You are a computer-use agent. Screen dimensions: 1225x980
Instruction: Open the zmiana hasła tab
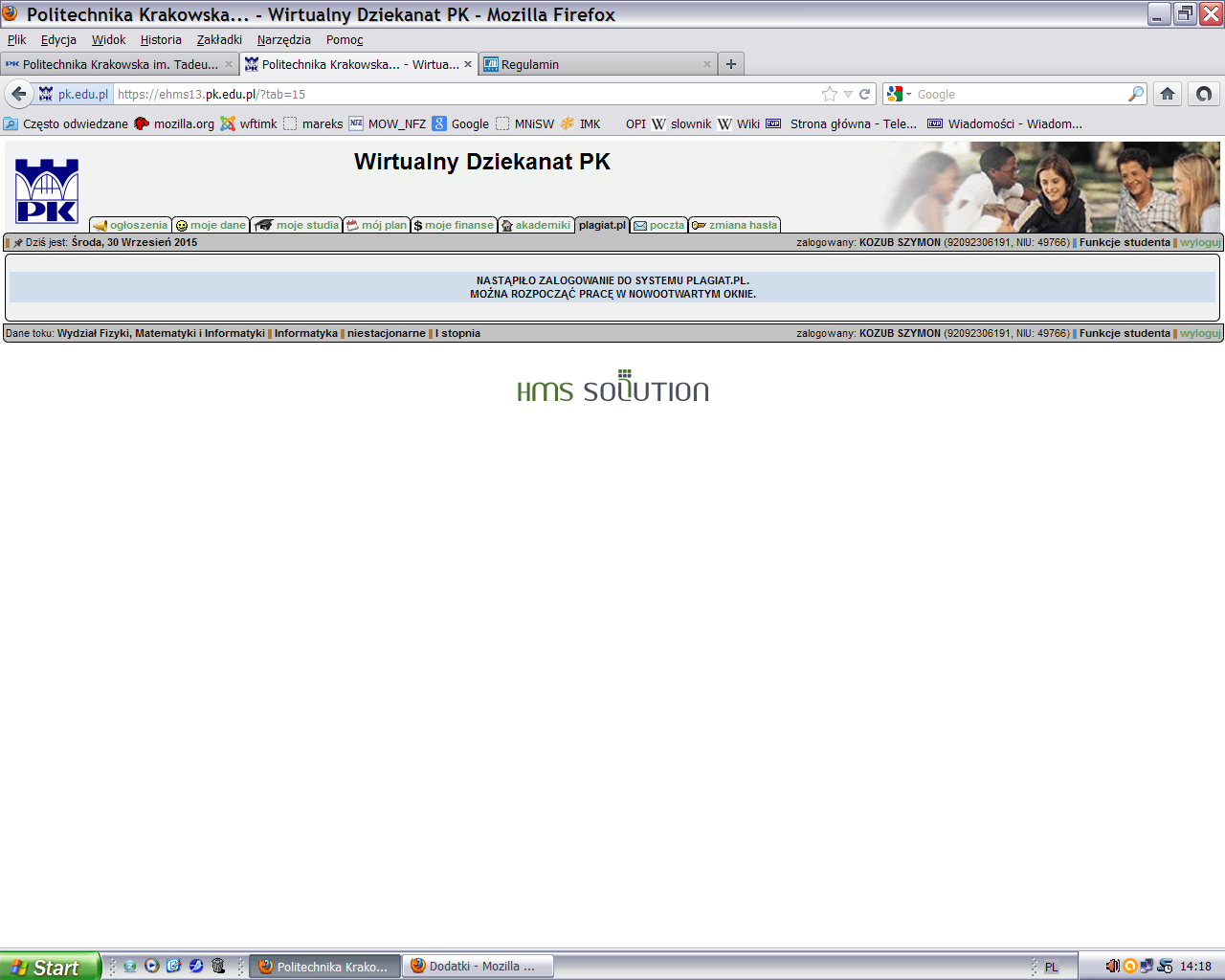pos(734,225)
